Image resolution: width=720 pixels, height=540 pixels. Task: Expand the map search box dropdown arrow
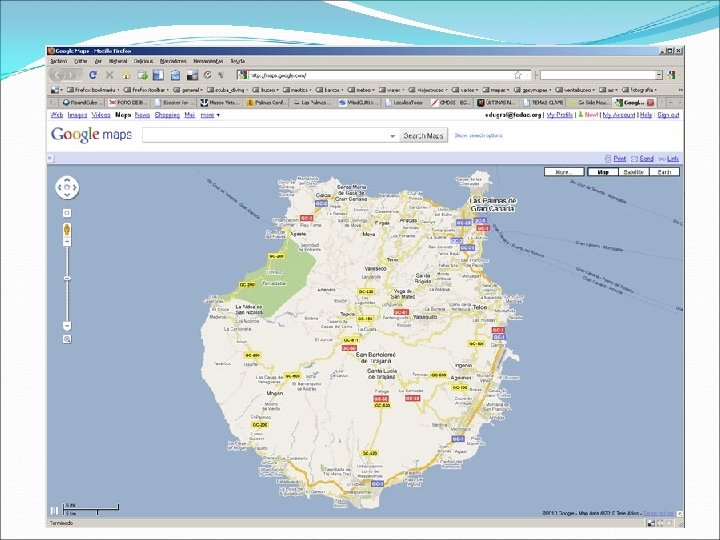pos(393,136)
